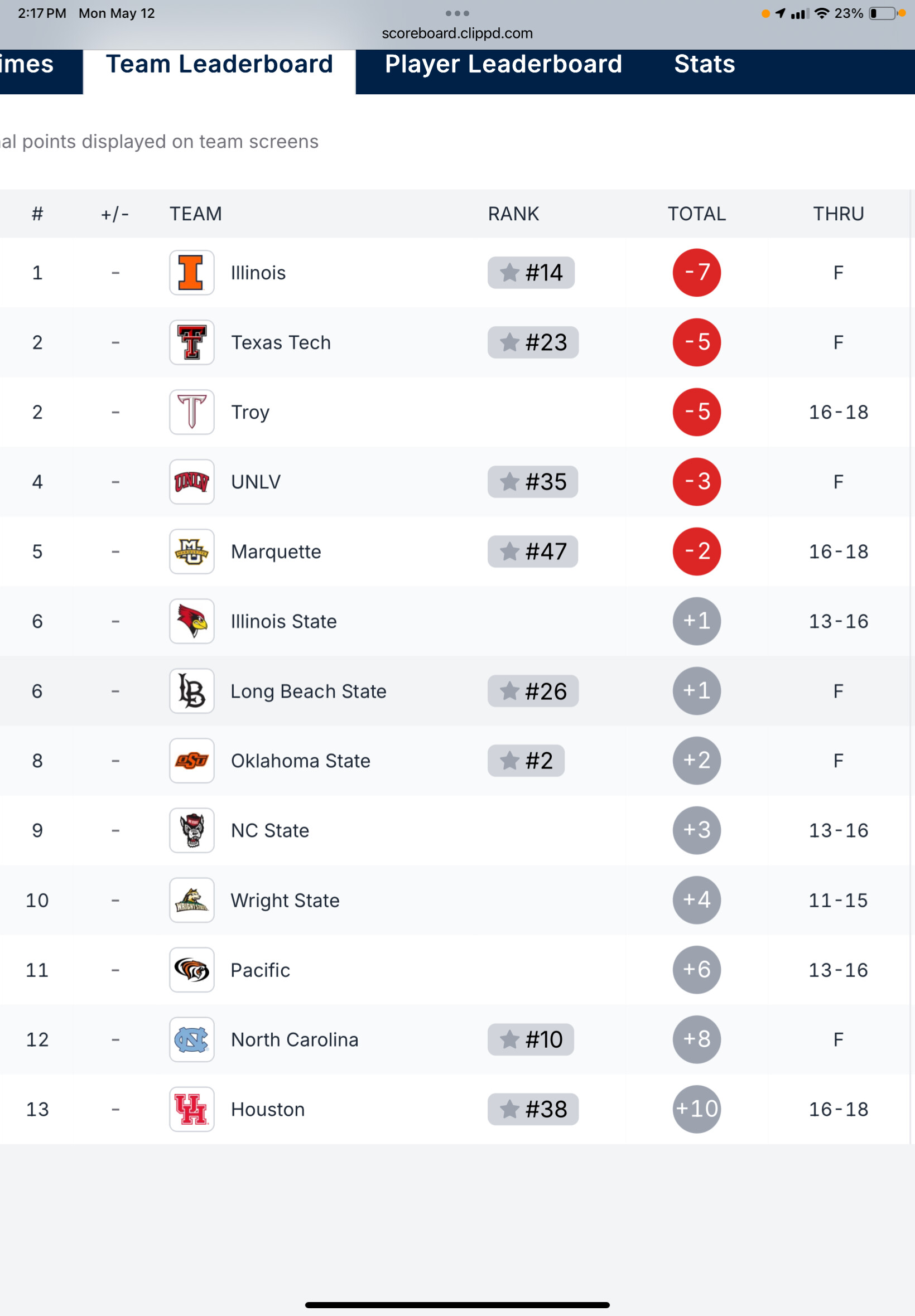915x1316 pixels.
Task: Tap the #2 rank badge for Oklahoma State
Action: (x=526, y=761)
